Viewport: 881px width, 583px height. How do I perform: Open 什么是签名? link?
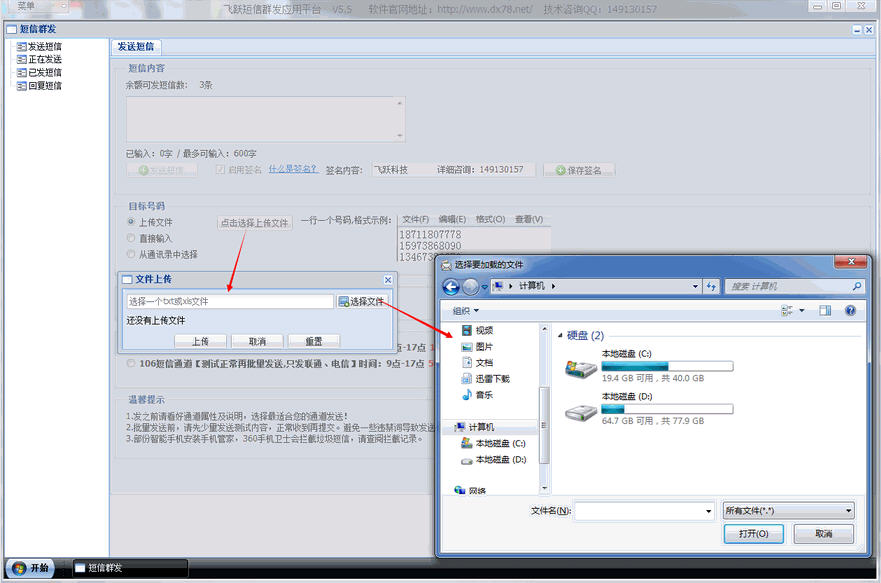(293, 169)
